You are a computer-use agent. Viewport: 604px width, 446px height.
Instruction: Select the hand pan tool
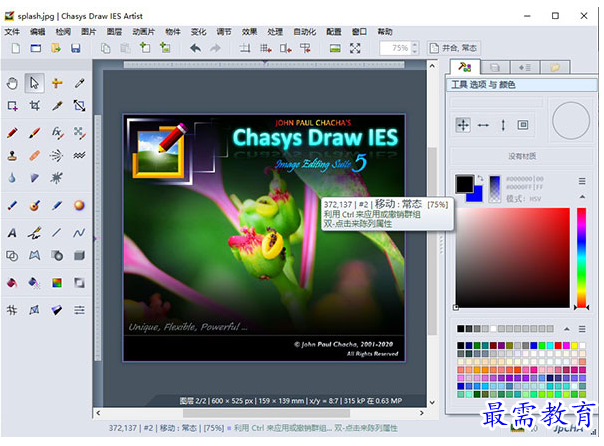12,83
